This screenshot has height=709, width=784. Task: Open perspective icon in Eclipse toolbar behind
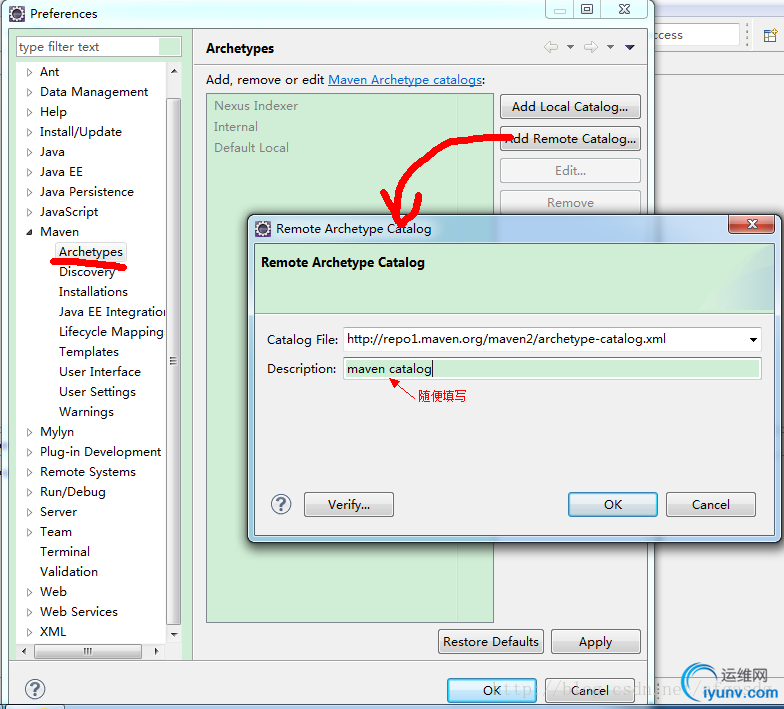pos(770,36)
